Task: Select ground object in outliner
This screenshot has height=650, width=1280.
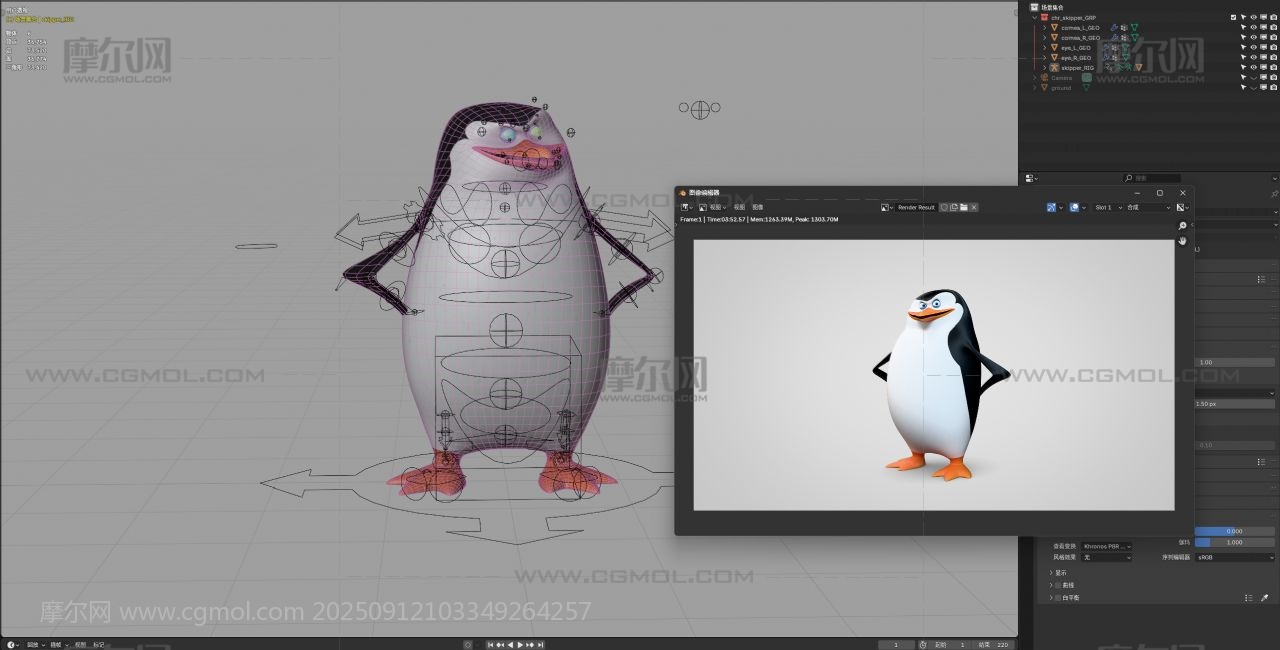Action: click(x=1061, y=88)
